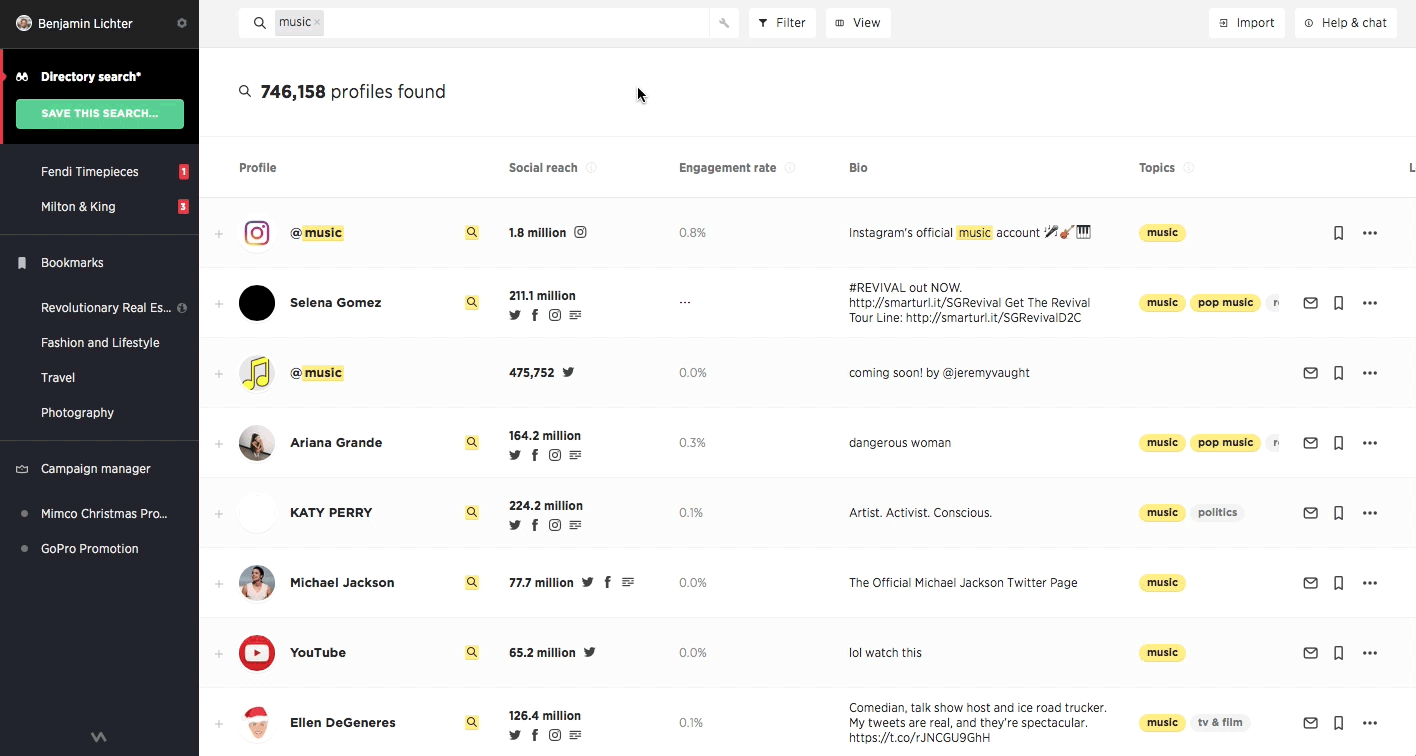The image size is (1416, 756).
Task: Open the Michael Jackson profile name
Action: 342,583
